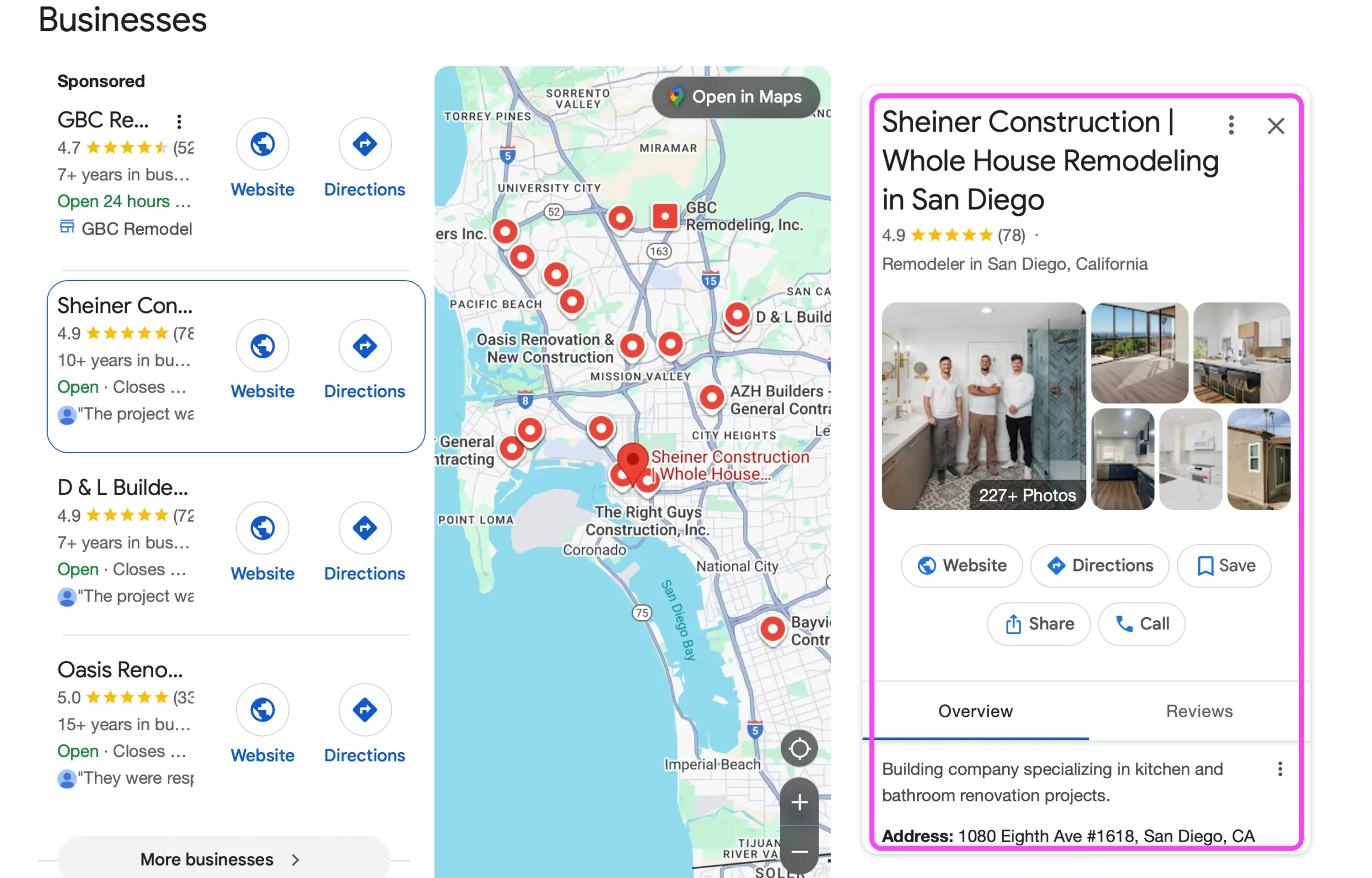
Task: Open D & L Builders website globe icon
Action: tap(262, 528)
